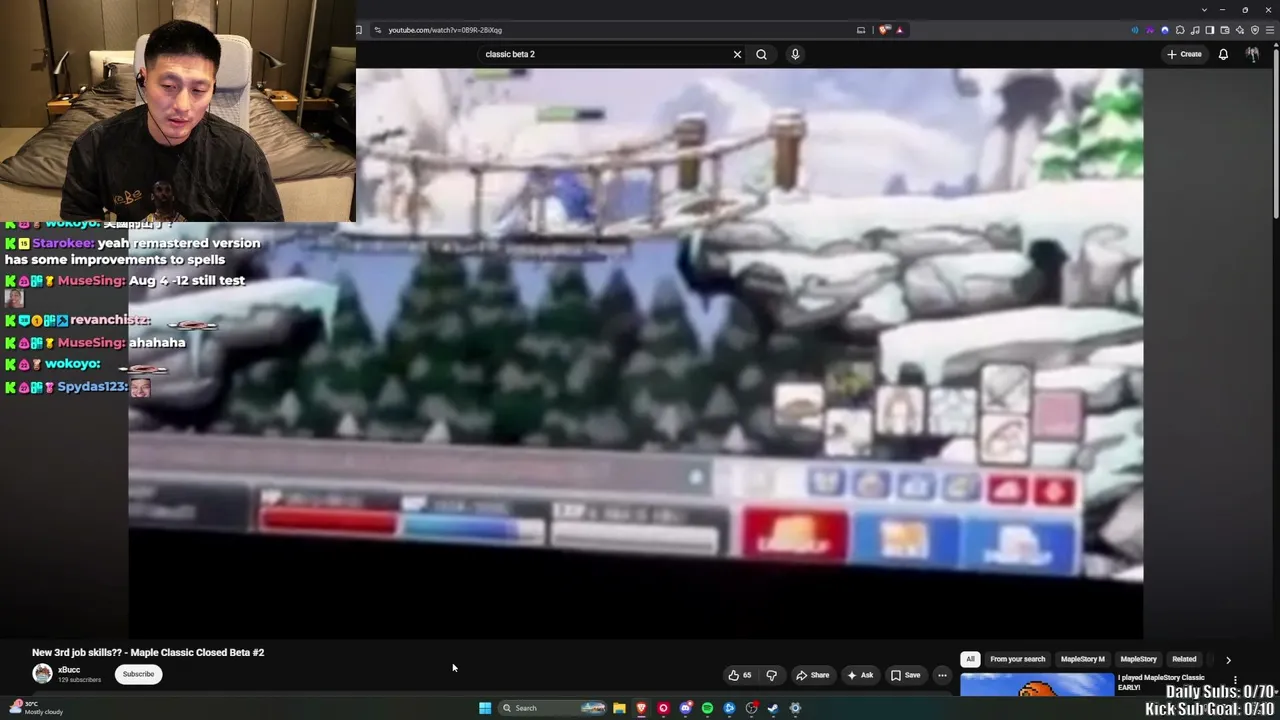This screenshot has height=720, width=1280.
Task: Click the YouTube search magnifier button
Action: pos(761,54)
